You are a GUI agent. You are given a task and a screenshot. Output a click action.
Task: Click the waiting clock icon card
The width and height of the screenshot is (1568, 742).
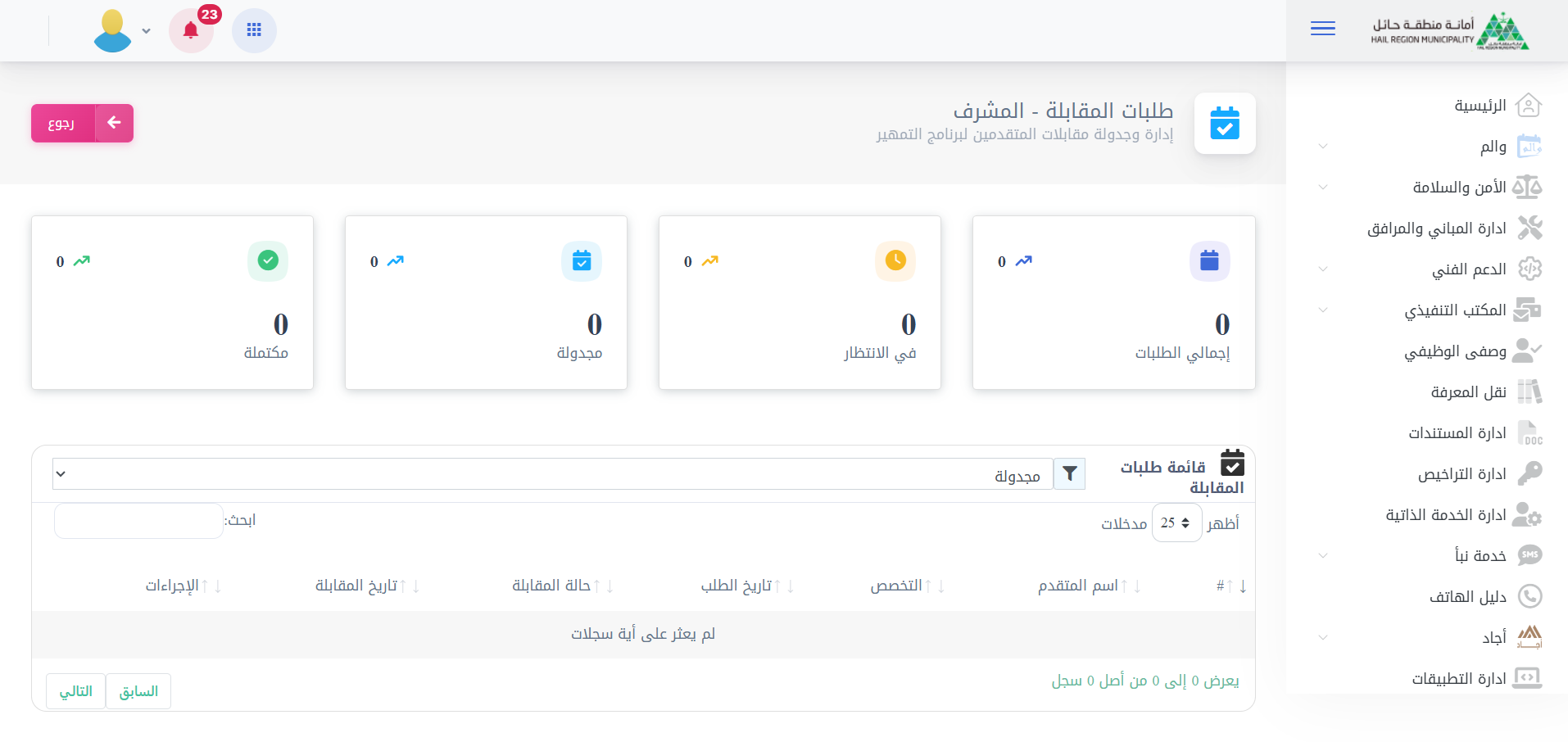click(895, 261)
